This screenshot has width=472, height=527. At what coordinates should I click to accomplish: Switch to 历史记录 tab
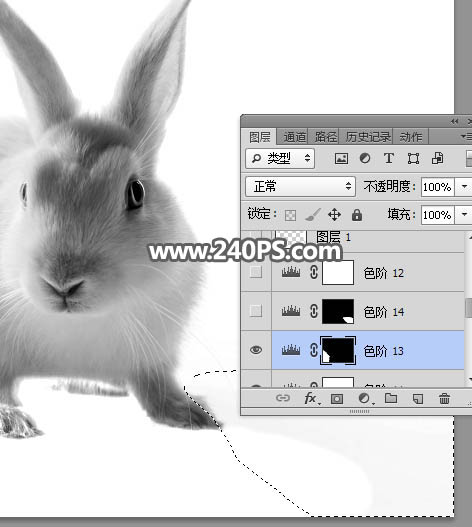tap(368, 137)
